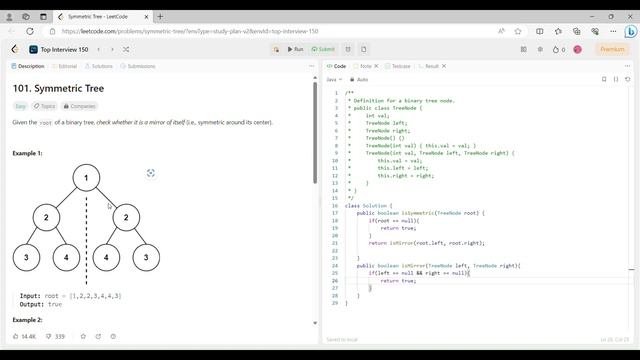
Task: Close the Note tab
Action: (x=376, y=66)
